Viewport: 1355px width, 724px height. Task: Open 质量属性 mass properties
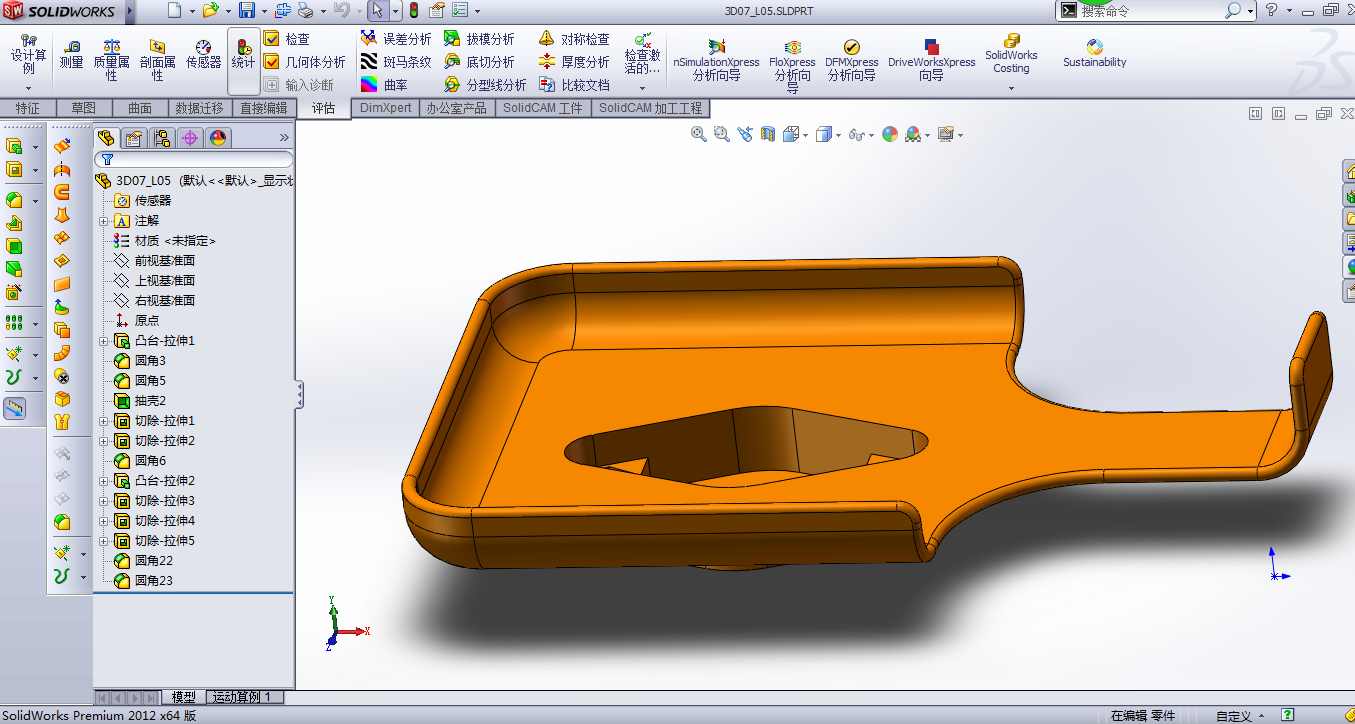(x=112, y=60)
